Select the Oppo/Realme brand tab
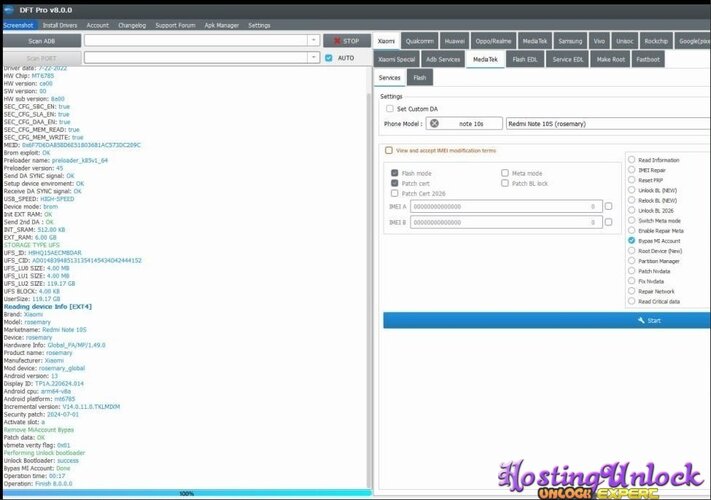 point(493,41)
